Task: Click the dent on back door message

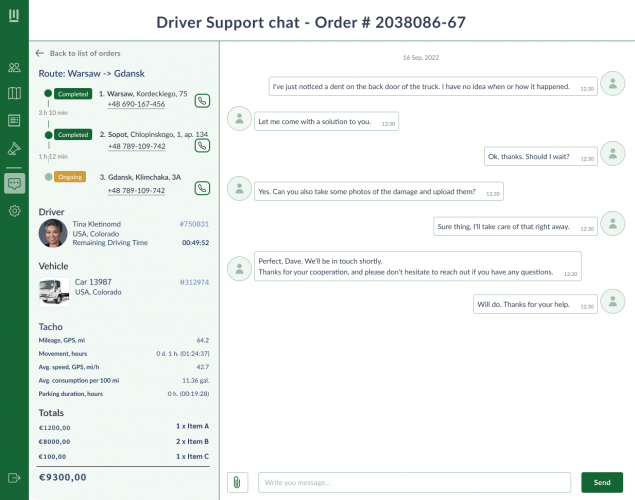Action: [433, 86]
